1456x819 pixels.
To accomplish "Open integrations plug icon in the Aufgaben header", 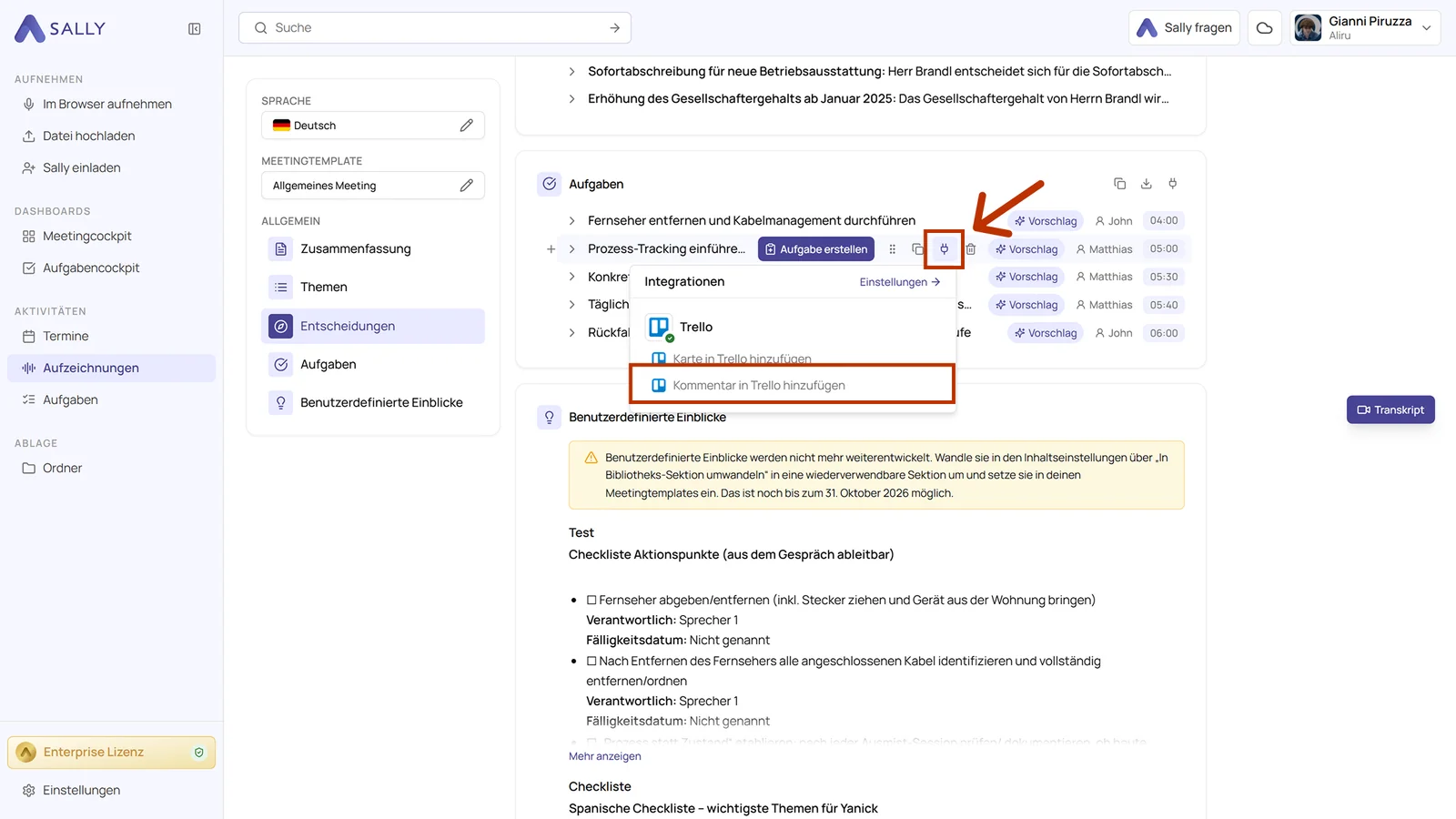I will (1172, 184).
